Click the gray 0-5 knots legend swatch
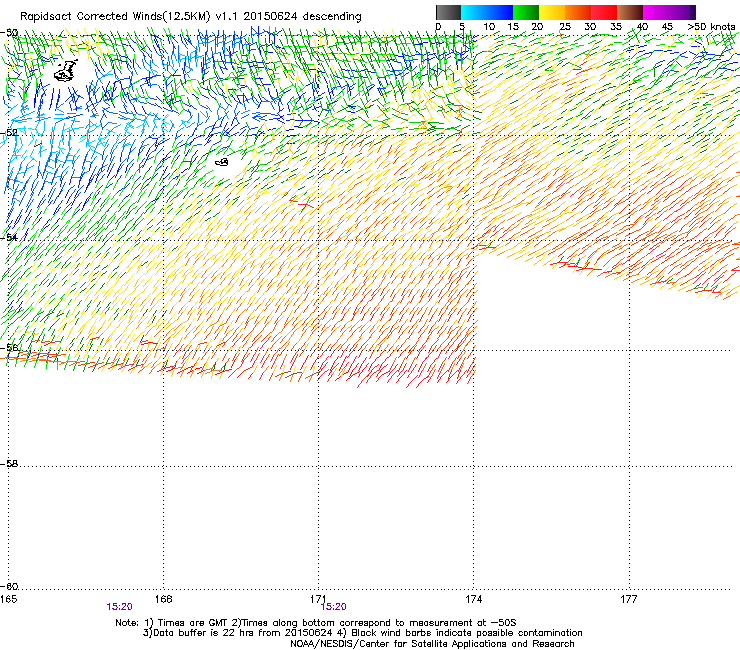This screenshot has width=740, height=650. coord(448,12)
